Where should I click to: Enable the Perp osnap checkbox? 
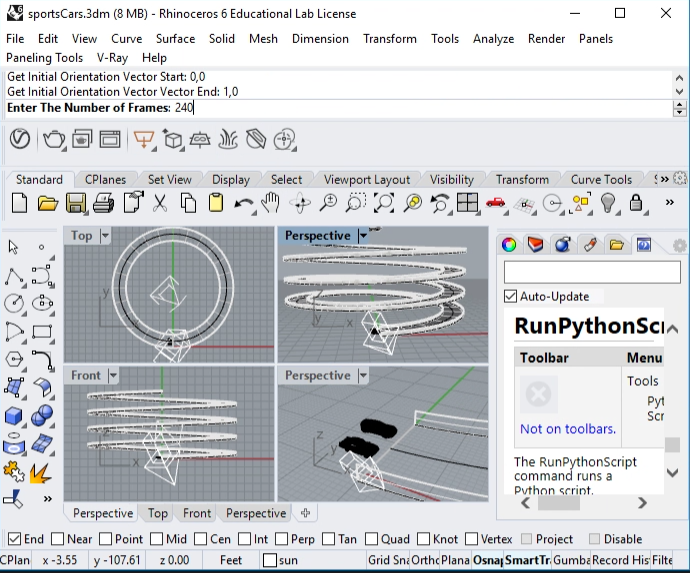(281, 539)
